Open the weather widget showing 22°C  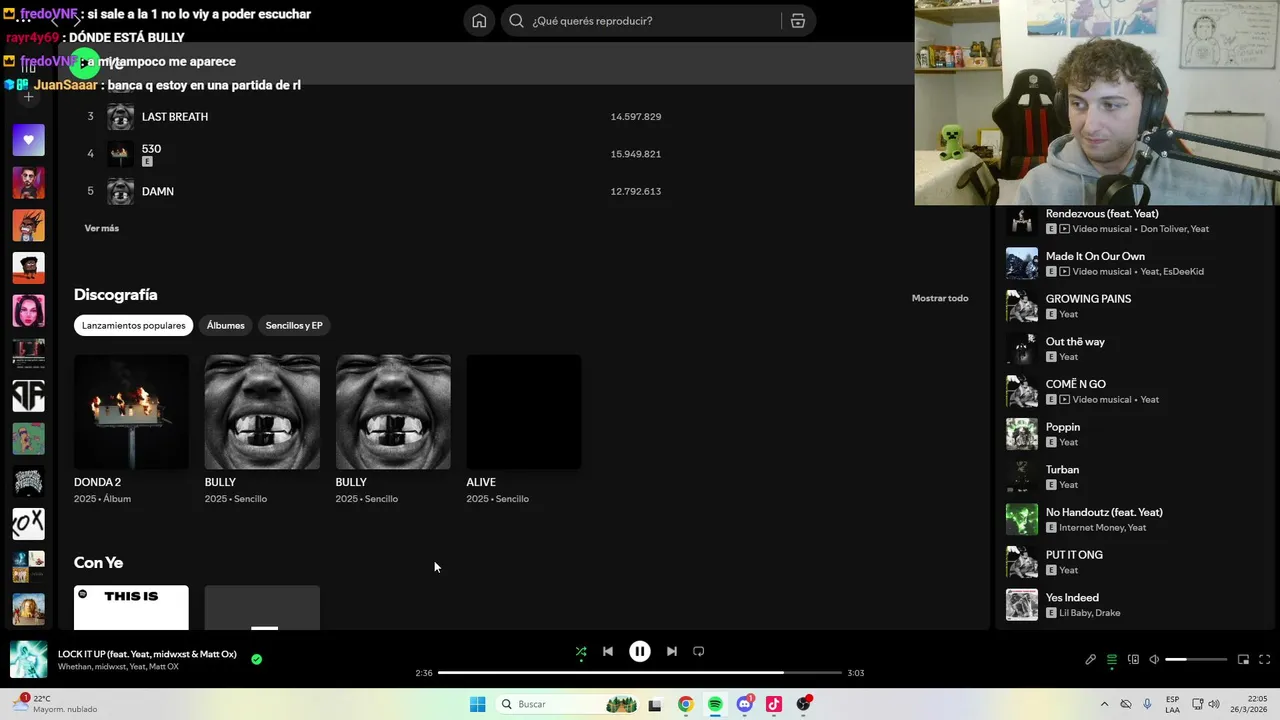[55, 704]
